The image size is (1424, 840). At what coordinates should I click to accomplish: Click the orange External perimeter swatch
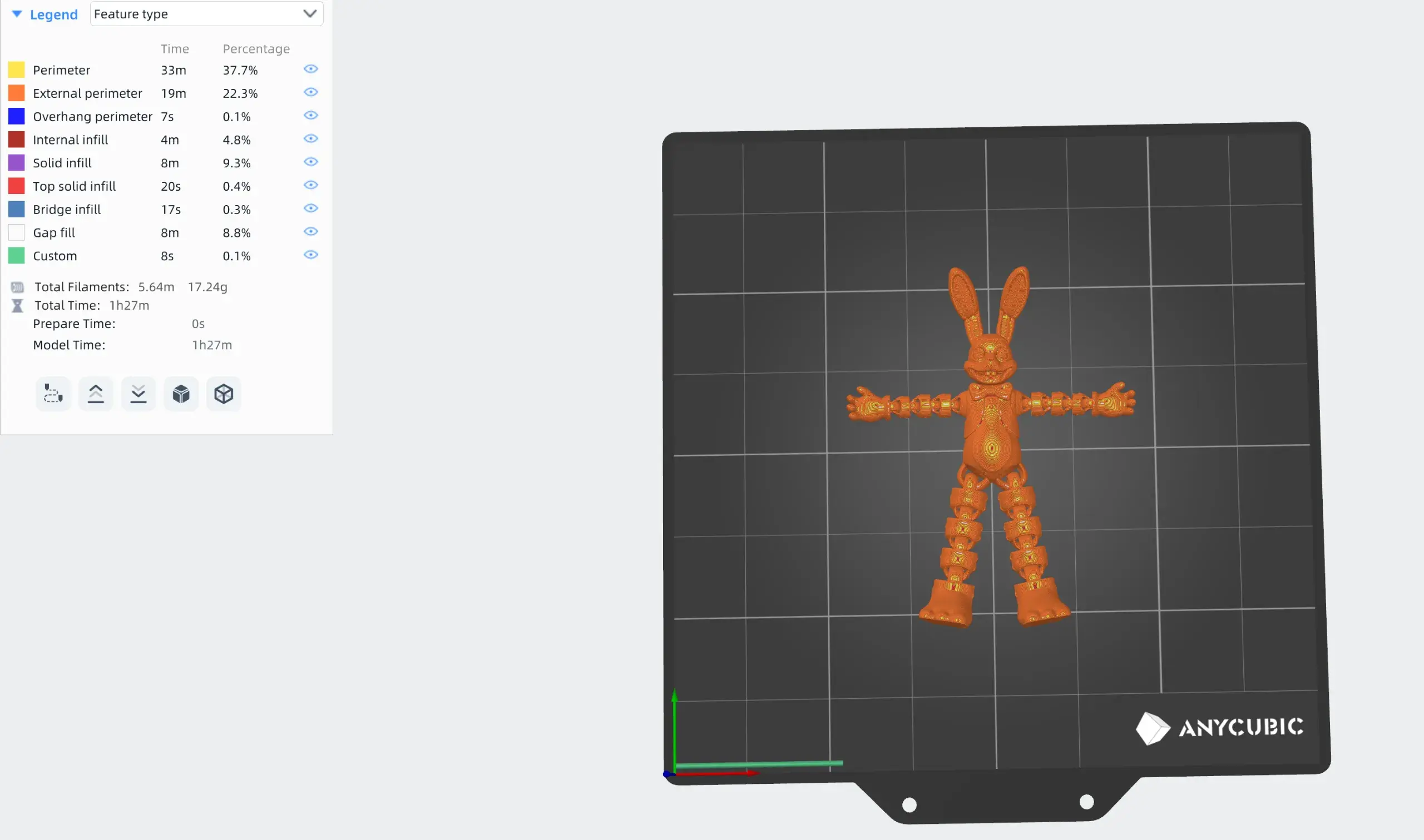[17, 93]
